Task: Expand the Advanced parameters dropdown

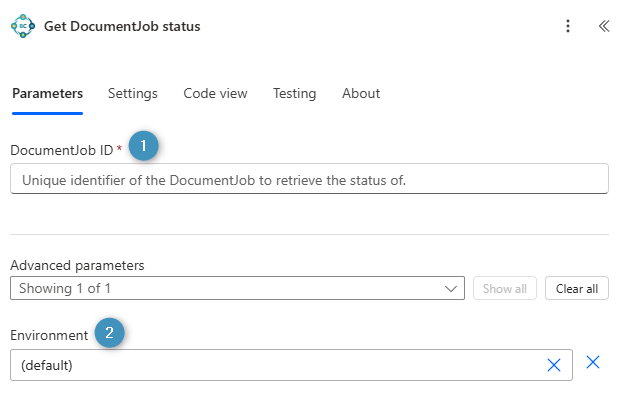Action: click(x=237, y=288)
